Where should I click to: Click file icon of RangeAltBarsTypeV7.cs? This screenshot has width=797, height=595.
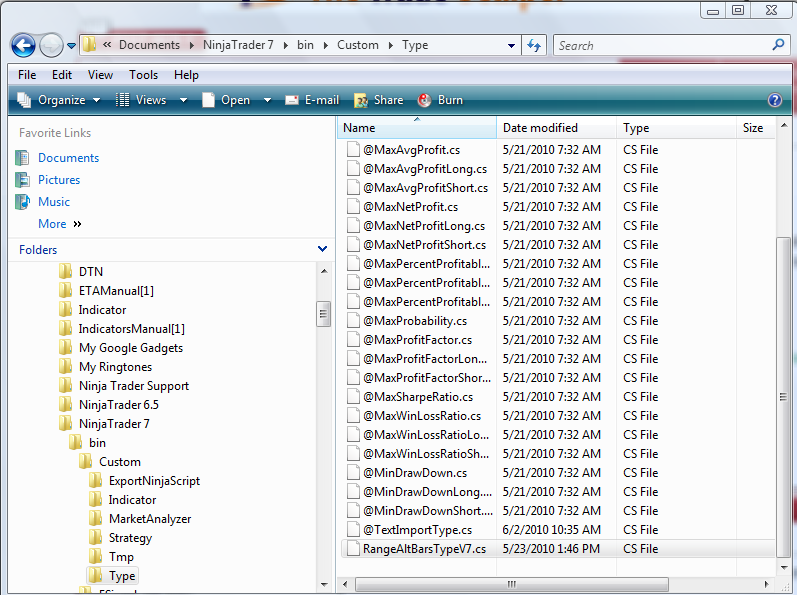click(x=353, y=549)
